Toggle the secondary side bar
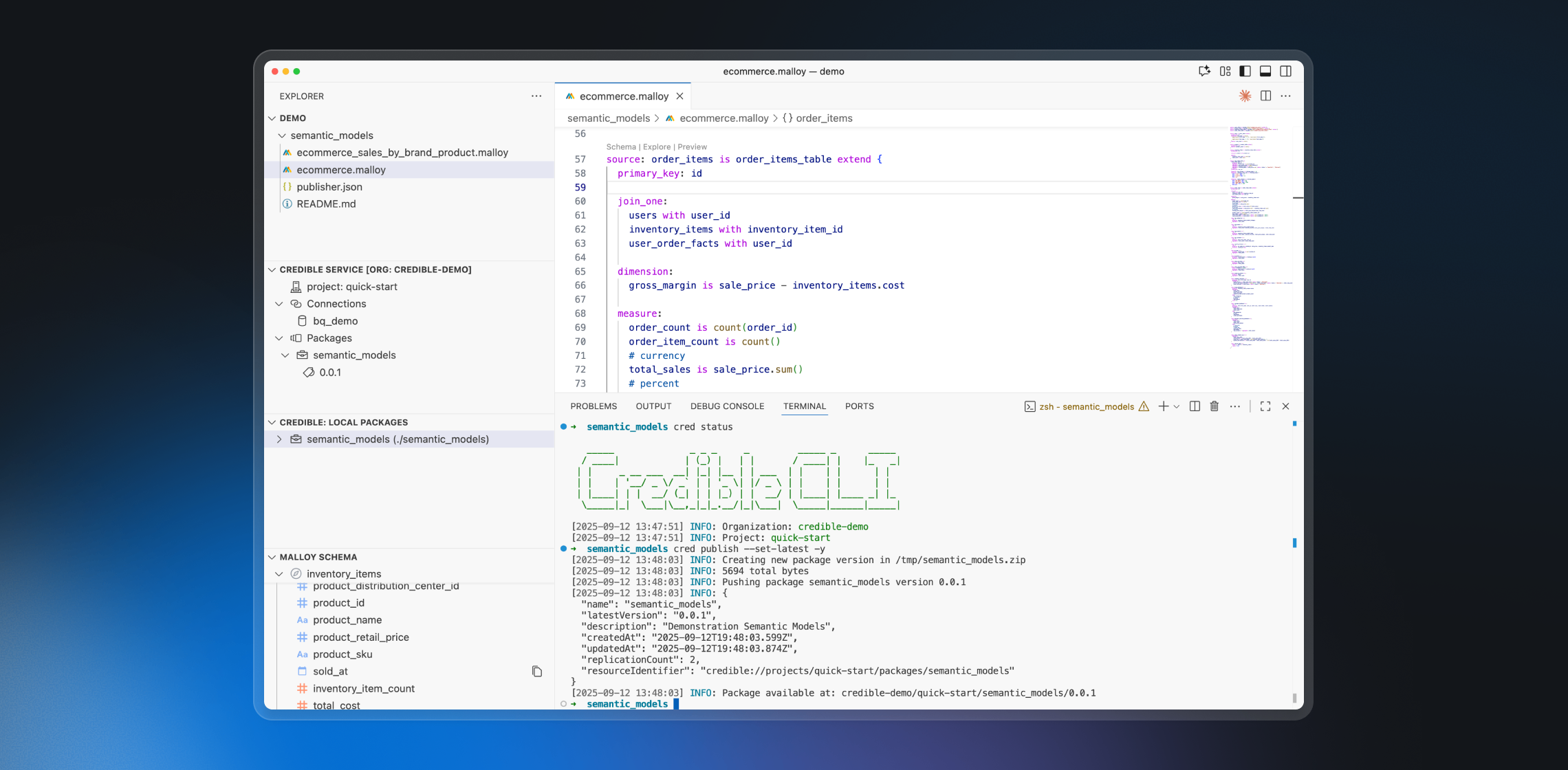The width and height of the screenshot is (1568, 770). (x=1285, y=71)
